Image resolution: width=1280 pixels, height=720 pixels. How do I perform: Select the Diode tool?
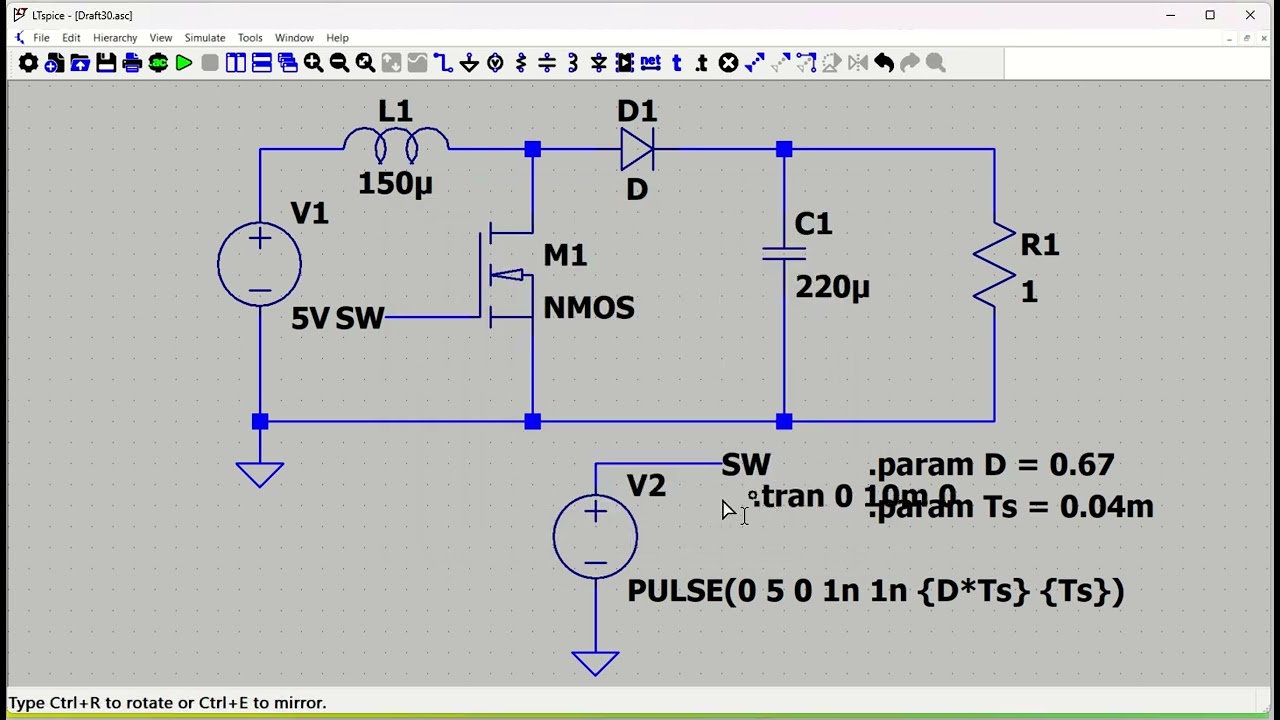tap(599, 63)
